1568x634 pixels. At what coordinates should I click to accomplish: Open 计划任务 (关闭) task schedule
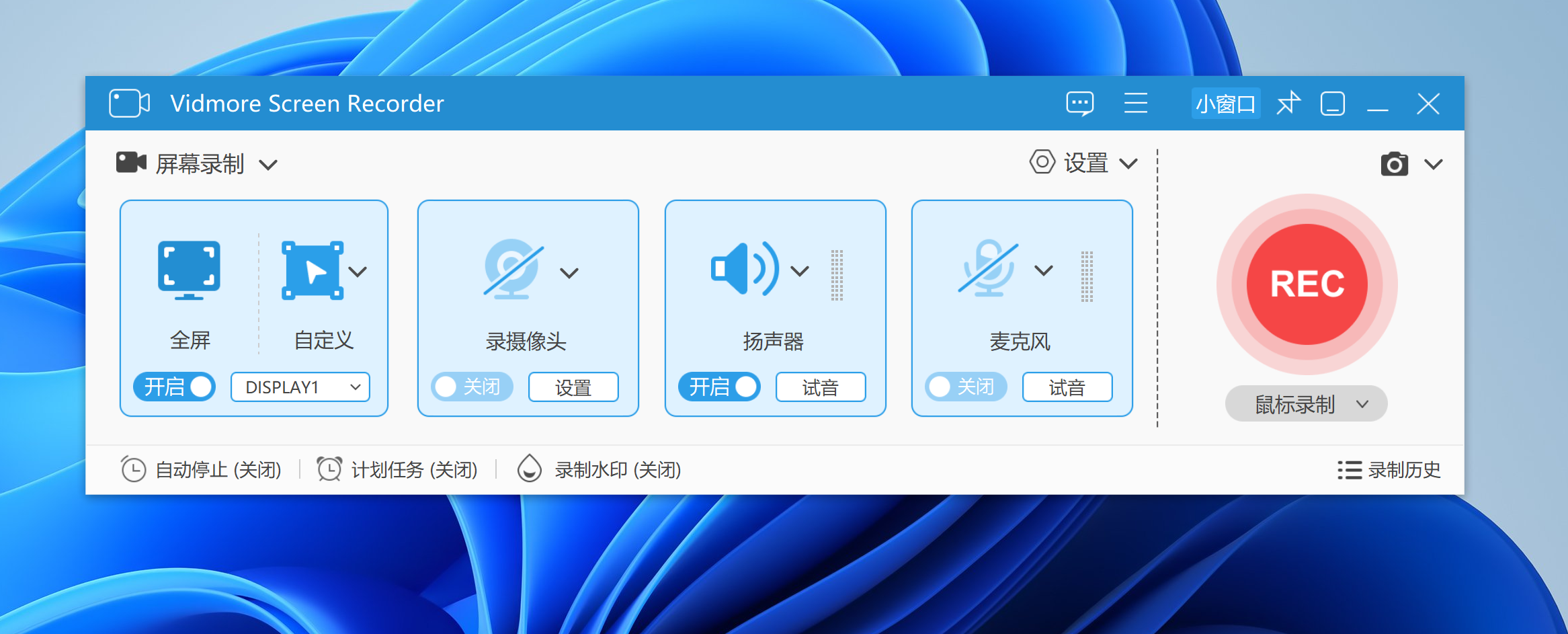[x=415, y=469]
